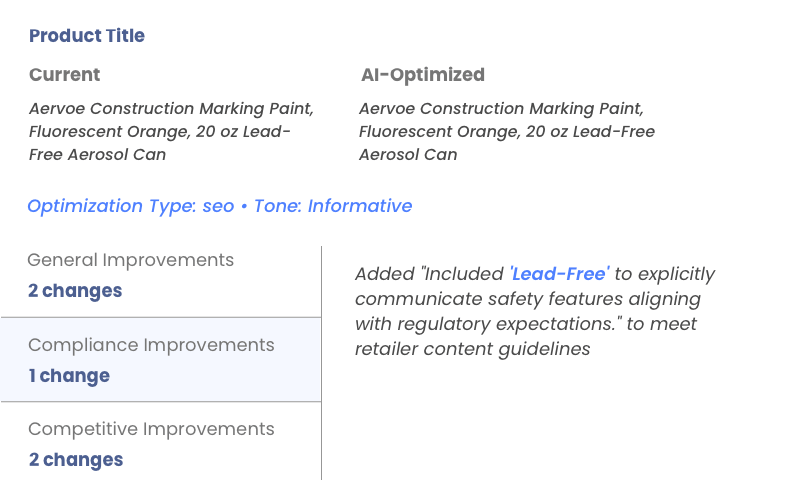The height and width of the screenshot is (493, 790).
Task: Click Aerosol Can in the AI-Optimized title
Action: pos(408,155)
